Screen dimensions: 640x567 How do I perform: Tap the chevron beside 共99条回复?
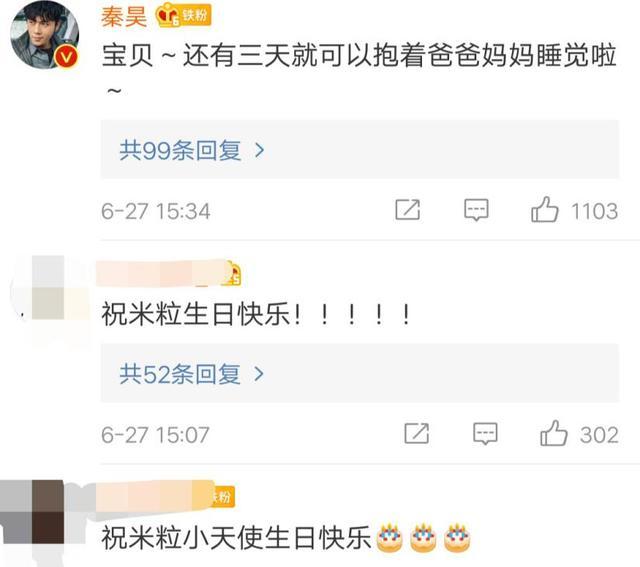point(259,150)
